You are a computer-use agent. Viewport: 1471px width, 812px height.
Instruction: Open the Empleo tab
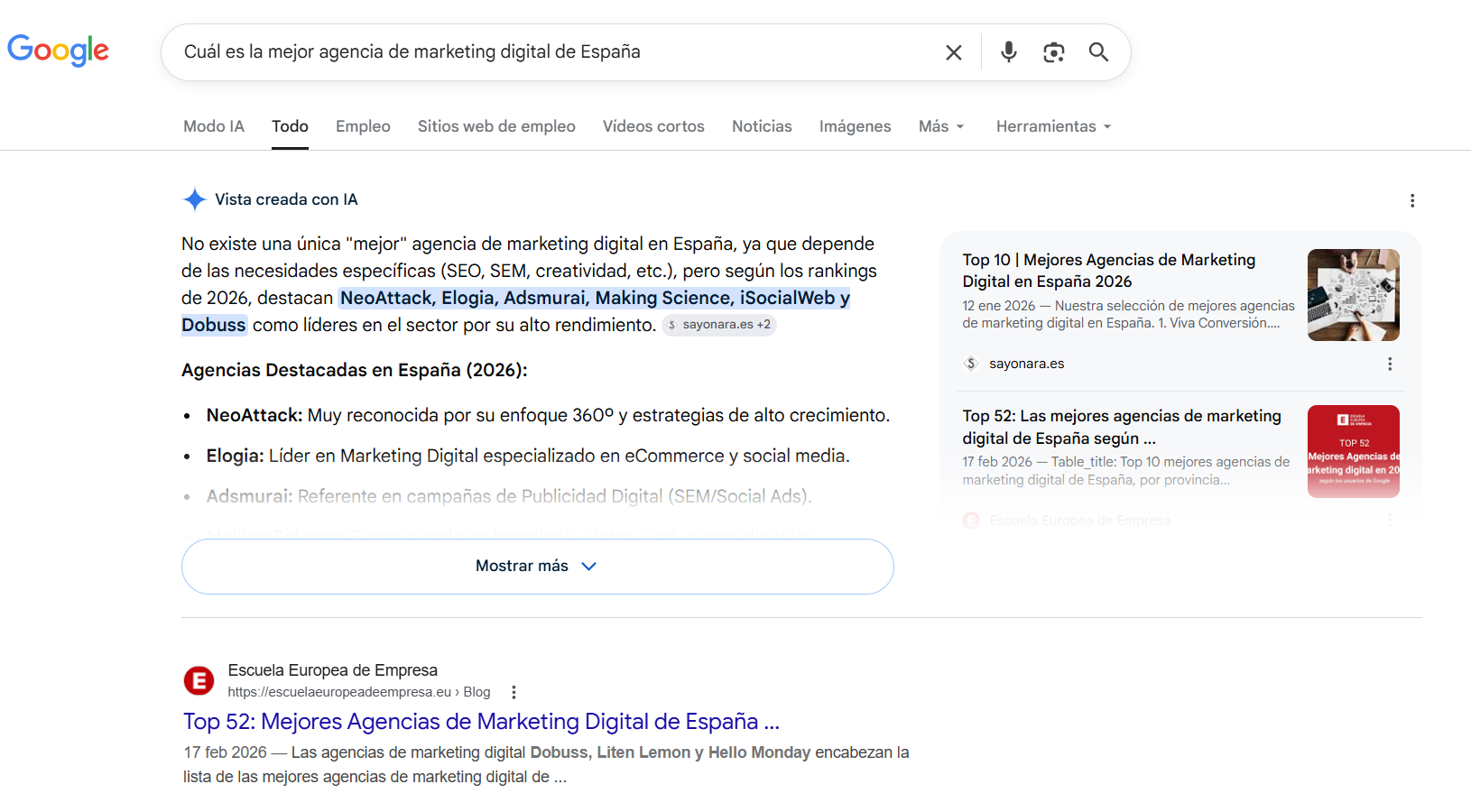coord(363,126)
